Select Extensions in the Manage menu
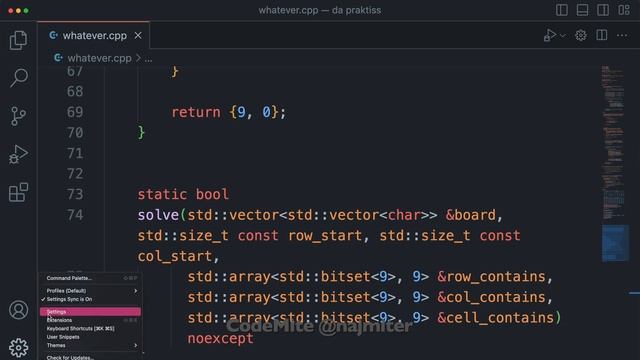The width and height of the screenshot is (640, 360). (x=90, y=320)
